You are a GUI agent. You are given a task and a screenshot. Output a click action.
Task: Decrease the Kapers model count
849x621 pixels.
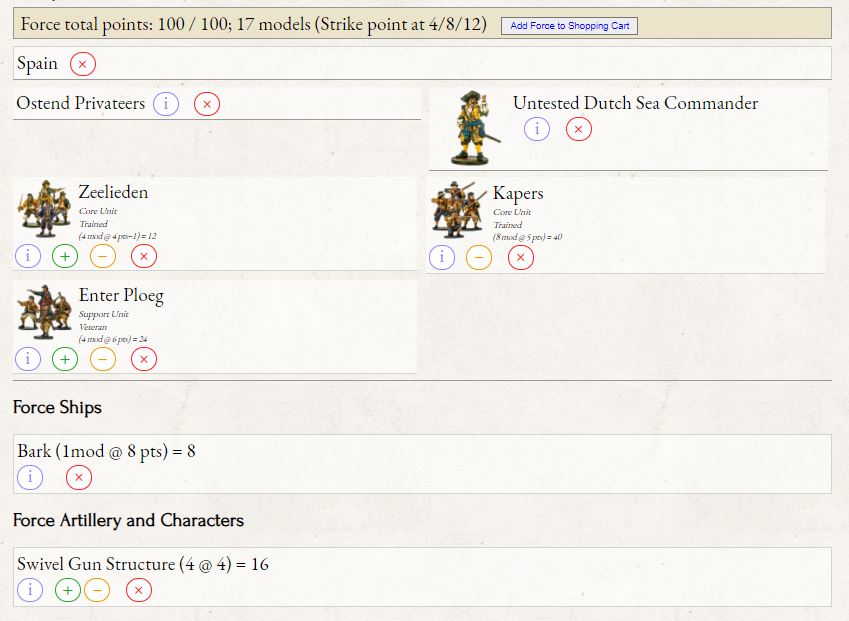point(479,257)
